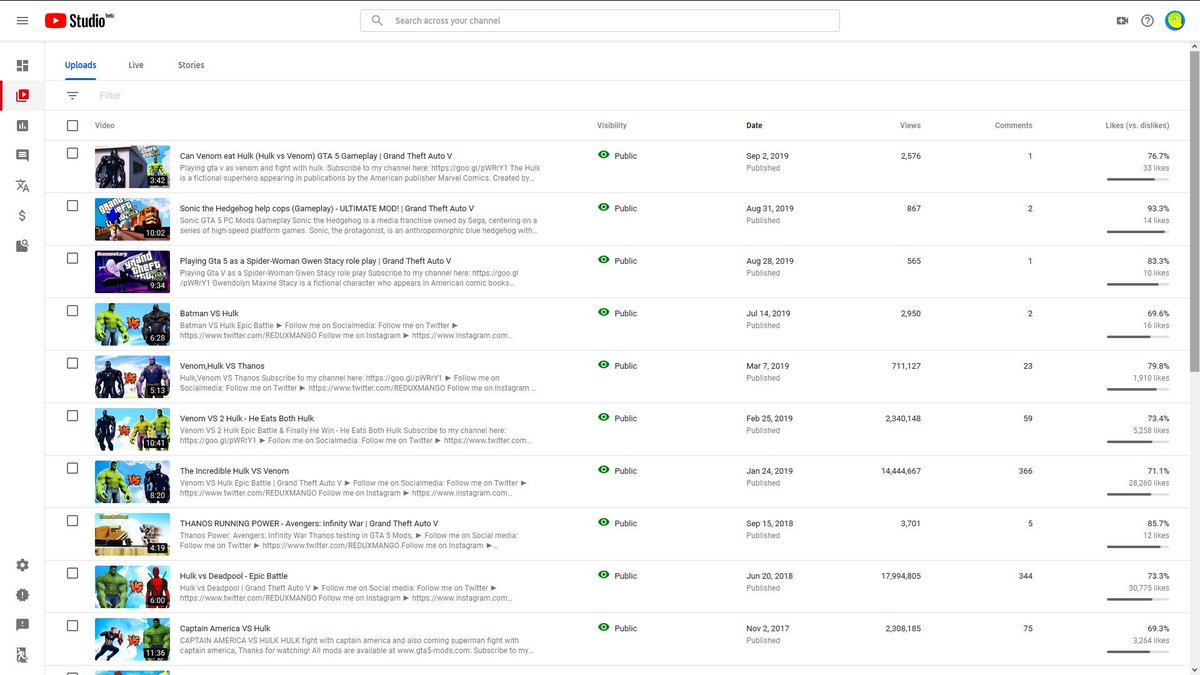1200x675 pixels.
Task: Check the Spider-Woman Gwen Stacy video row
Action: point(72,258)
